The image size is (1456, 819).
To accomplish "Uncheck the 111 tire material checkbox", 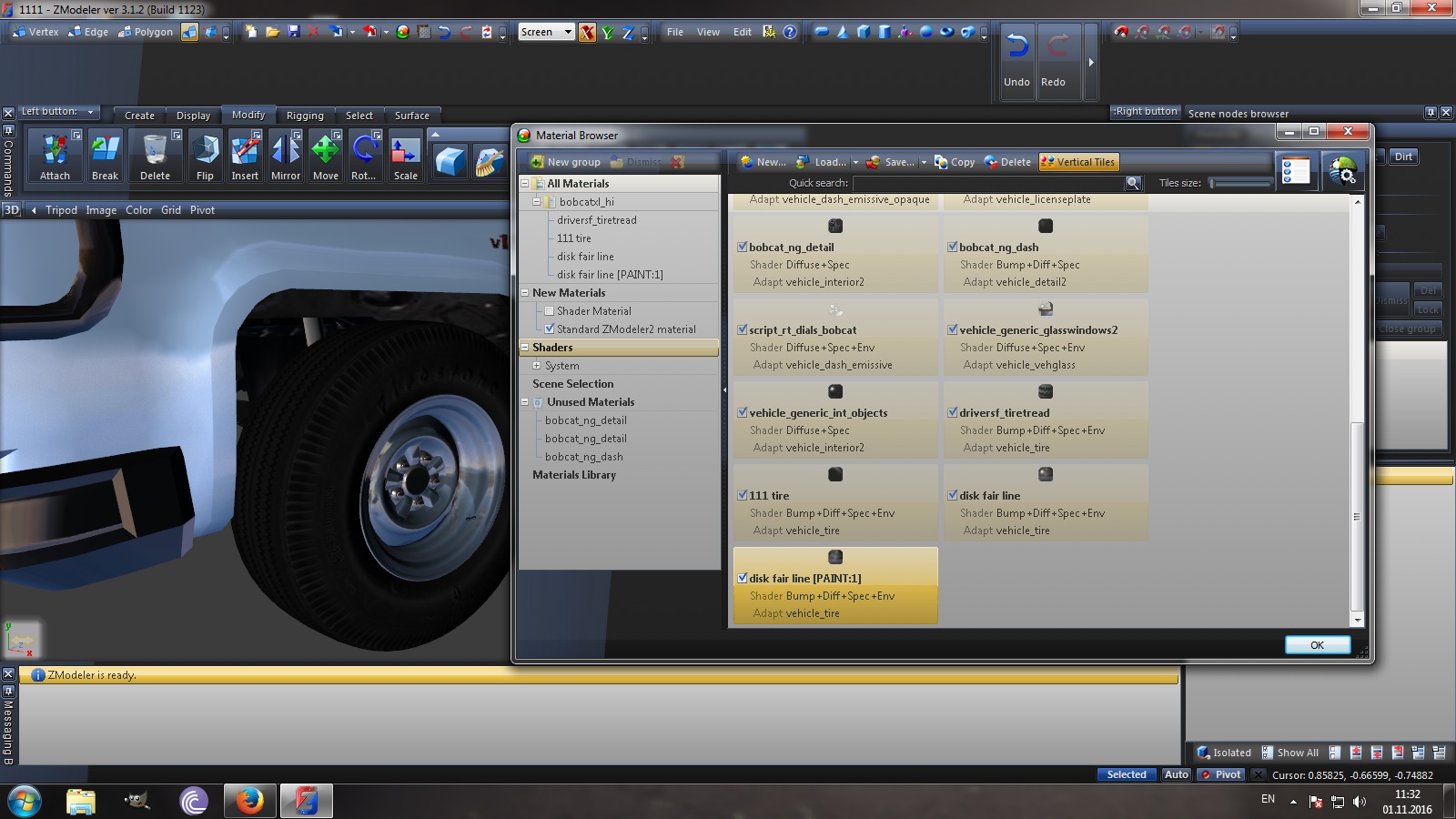I will tap(743, 496).
